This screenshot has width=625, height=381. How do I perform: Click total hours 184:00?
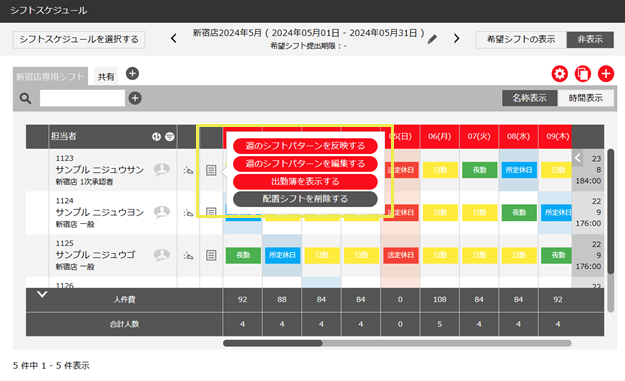click(588, 181)
